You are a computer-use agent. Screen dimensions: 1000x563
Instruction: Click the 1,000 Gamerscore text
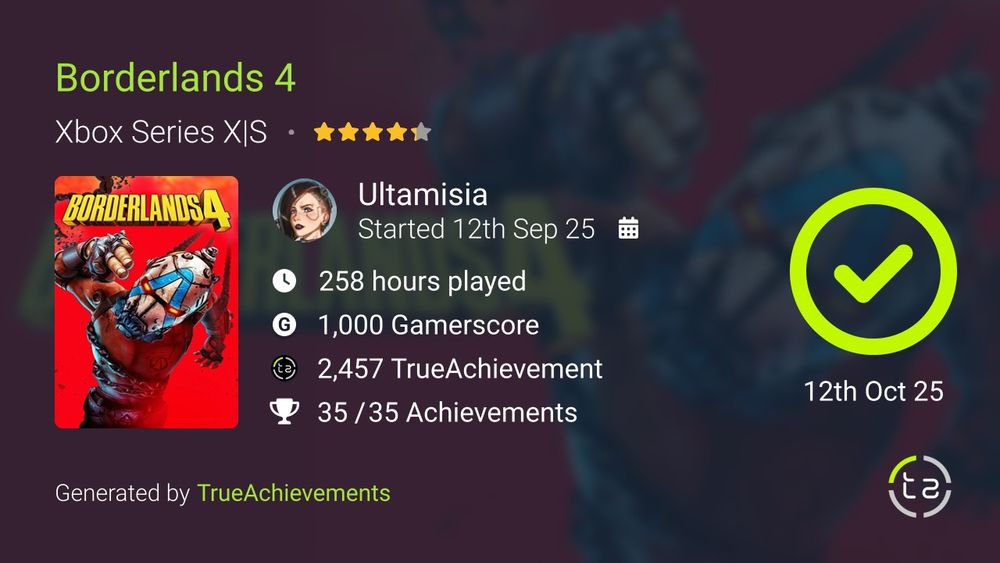coord(429,325)
